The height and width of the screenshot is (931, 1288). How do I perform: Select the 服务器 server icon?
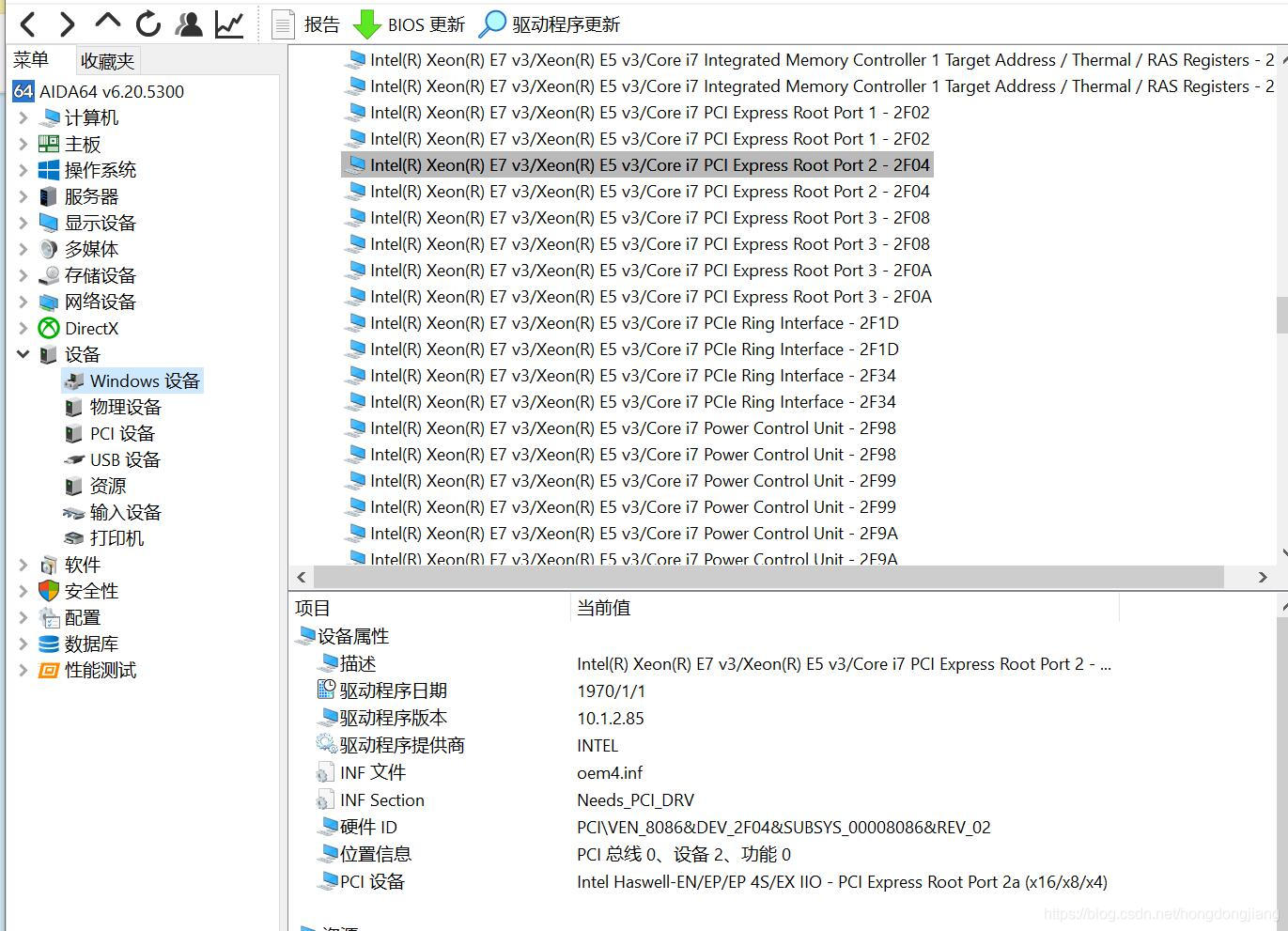(x=49, y=196)
